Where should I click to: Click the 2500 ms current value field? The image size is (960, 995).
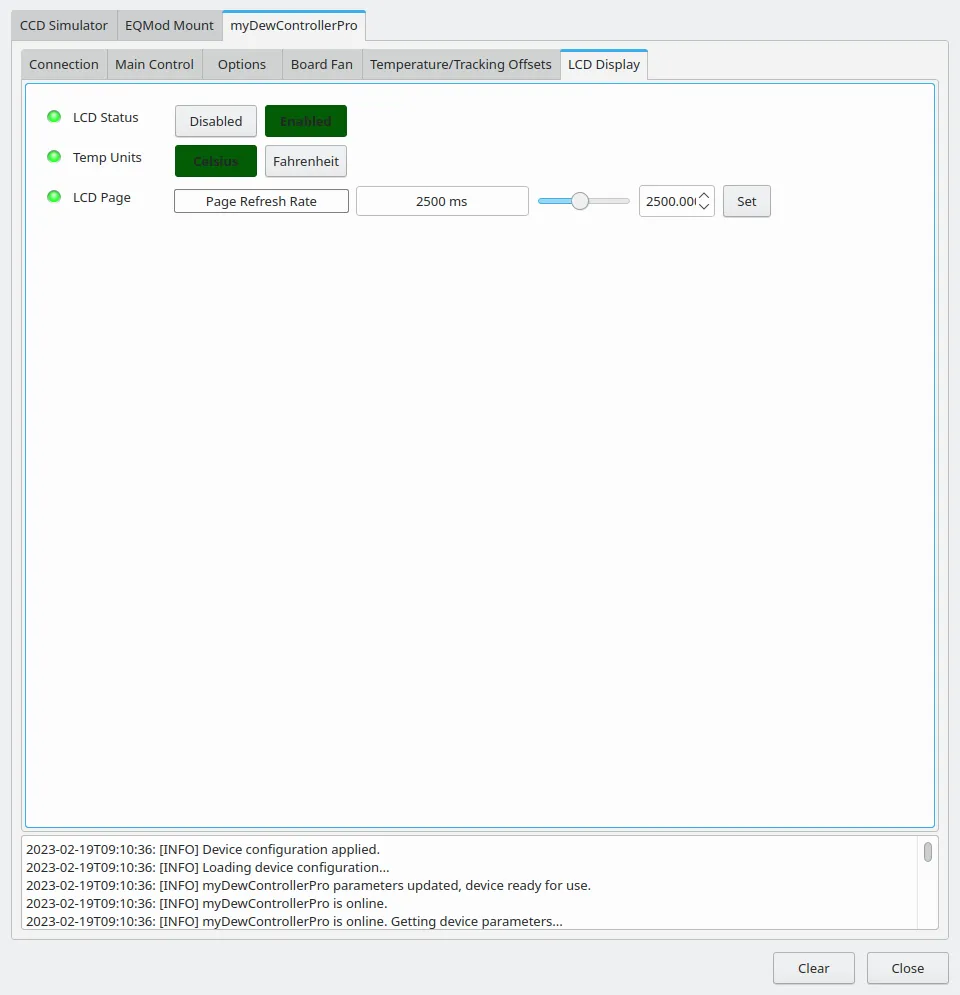pos(442,201)
